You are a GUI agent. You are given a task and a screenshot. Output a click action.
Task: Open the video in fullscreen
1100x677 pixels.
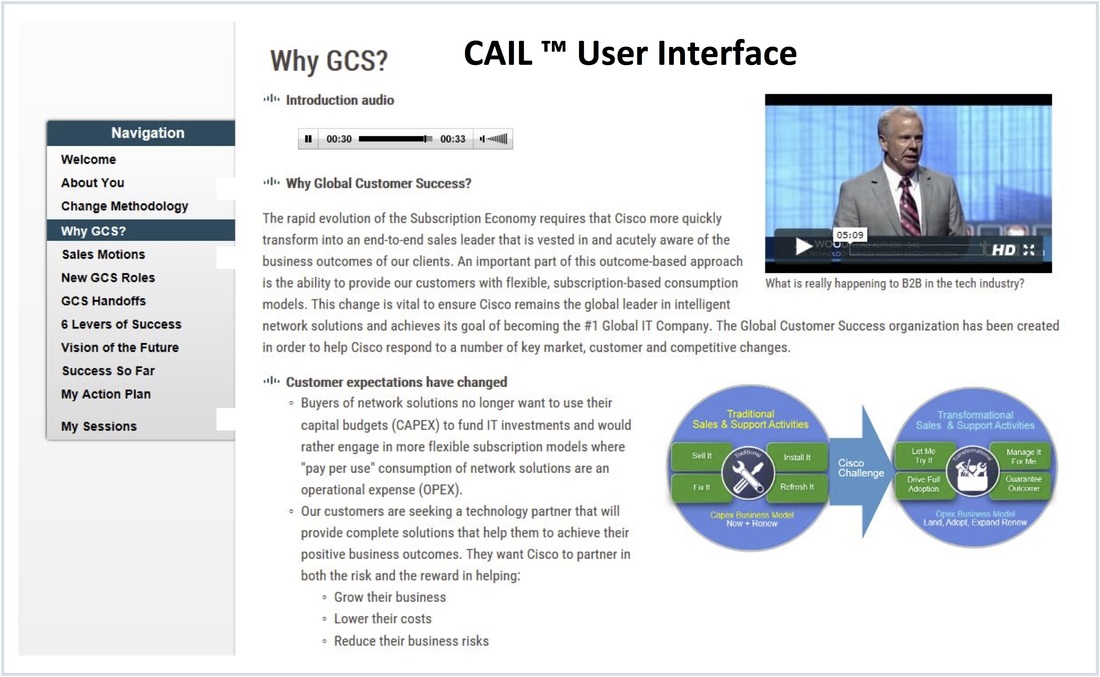point(1029,250)
